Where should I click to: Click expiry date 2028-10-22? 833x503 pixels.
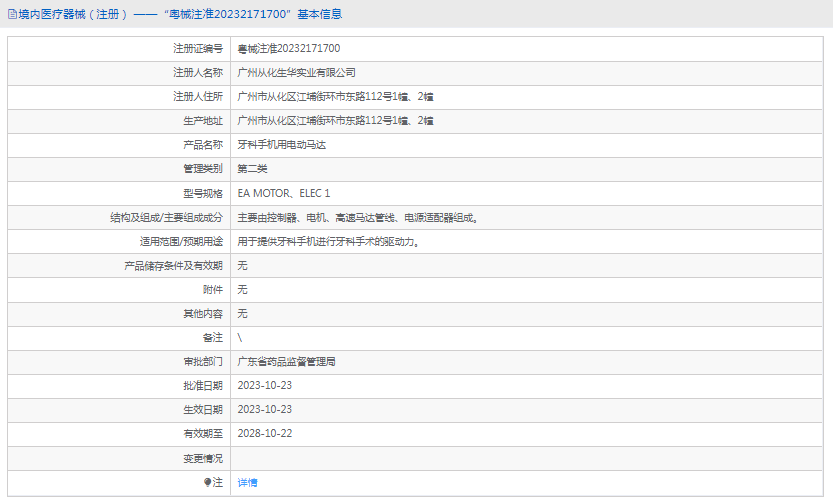(x=265, y=433)
